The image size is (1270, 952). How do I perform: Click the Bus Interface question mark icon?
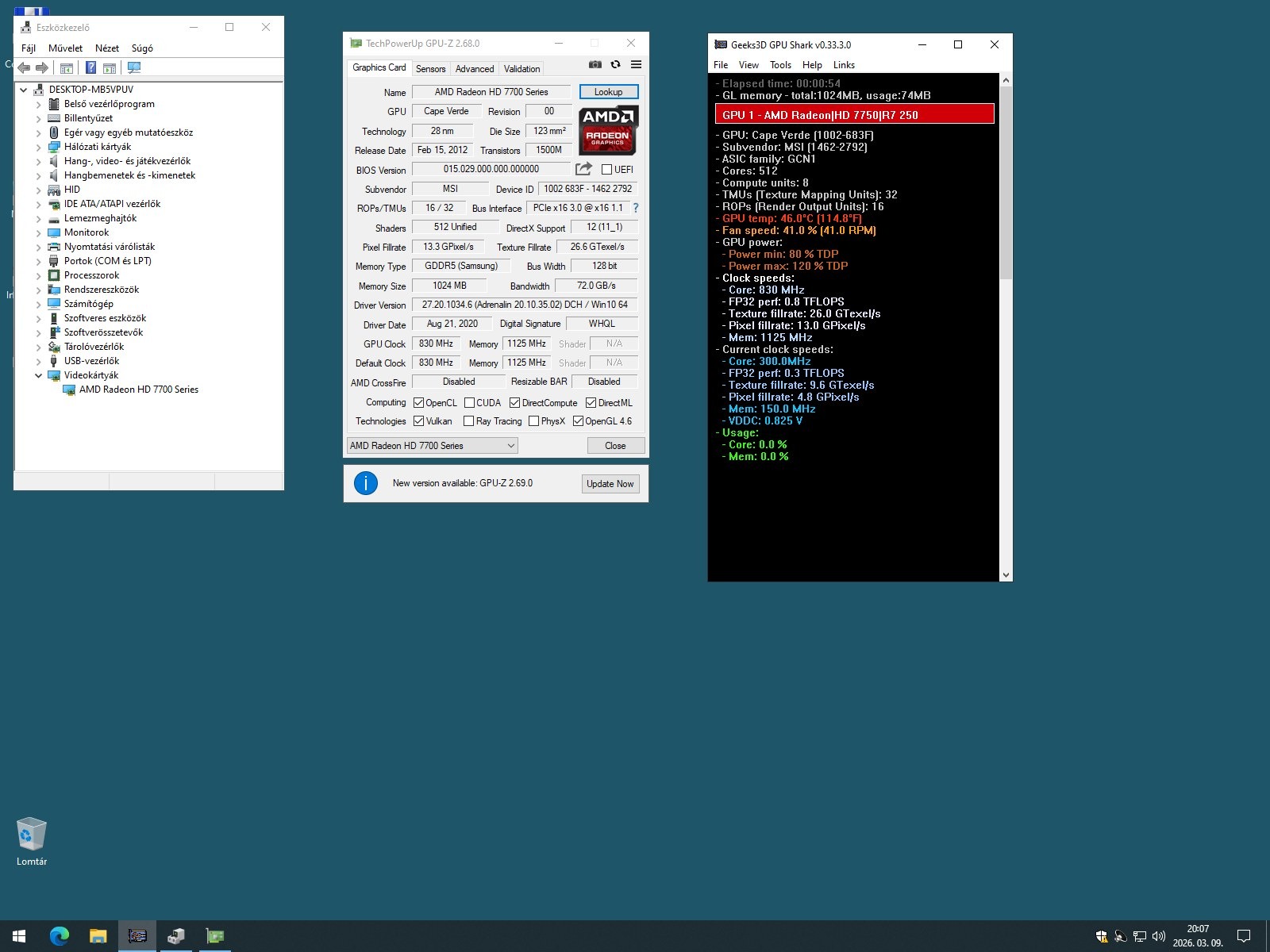635,208
